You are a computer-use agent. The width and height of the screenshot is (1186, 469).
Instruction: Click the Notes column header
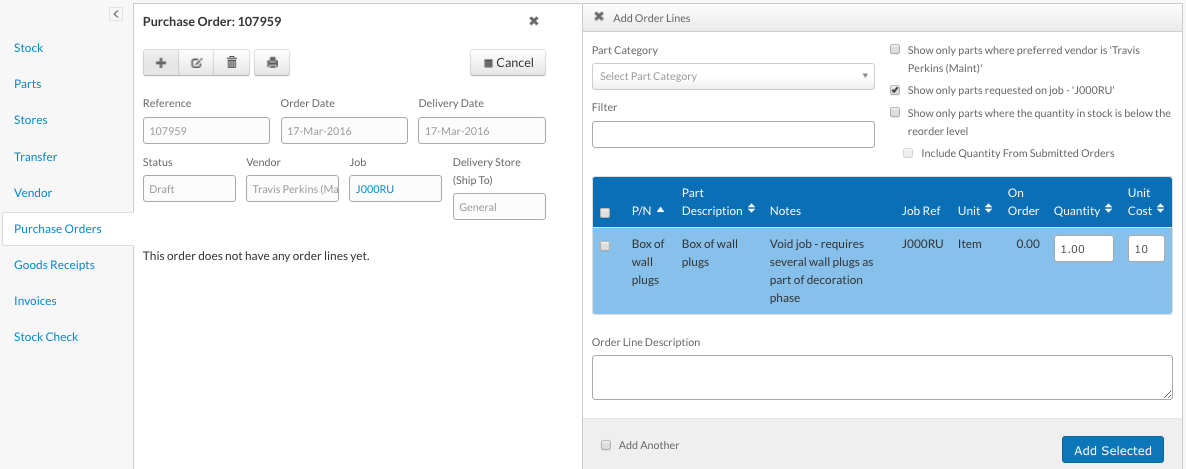(785, 211)
